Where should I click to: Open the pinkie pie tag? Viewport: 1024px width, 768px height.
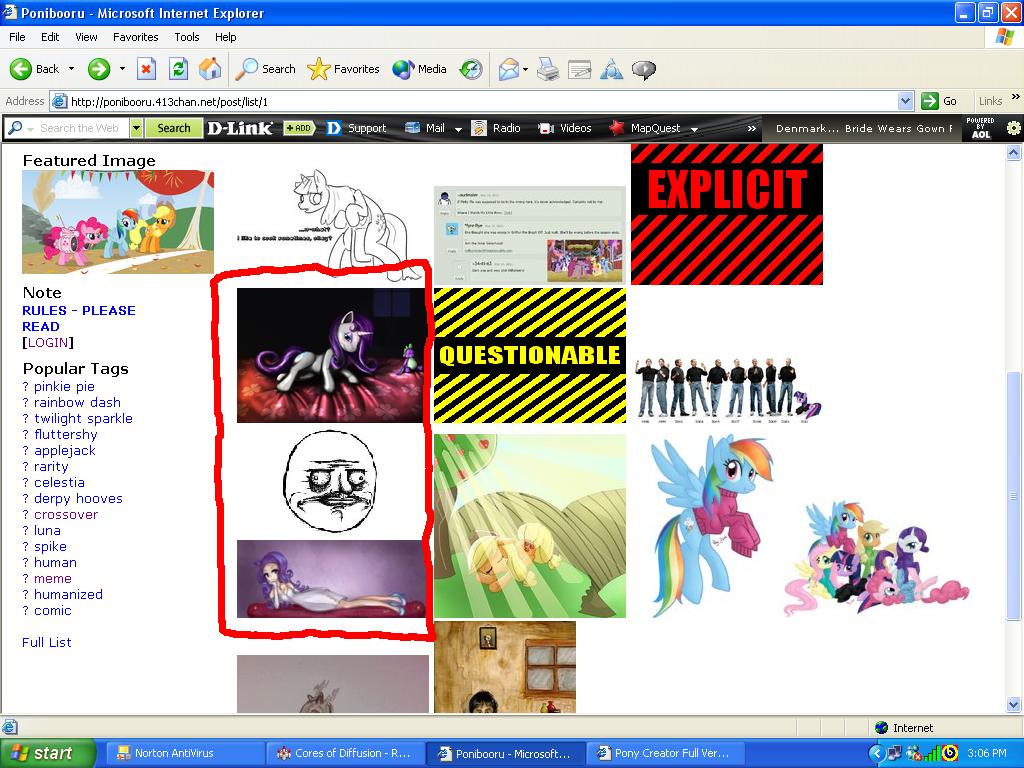[x=64, y=387]
